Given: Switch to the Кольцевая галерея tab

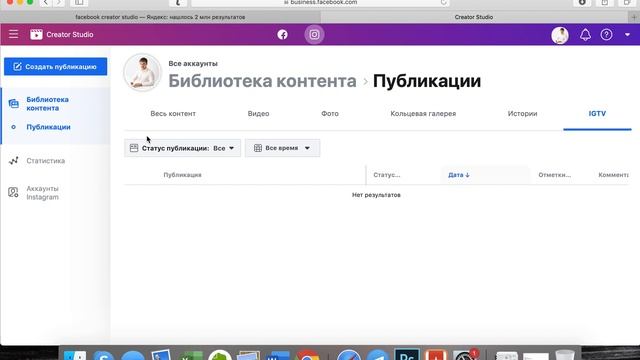Looking at the screenshot, I should tap(423, 113).
